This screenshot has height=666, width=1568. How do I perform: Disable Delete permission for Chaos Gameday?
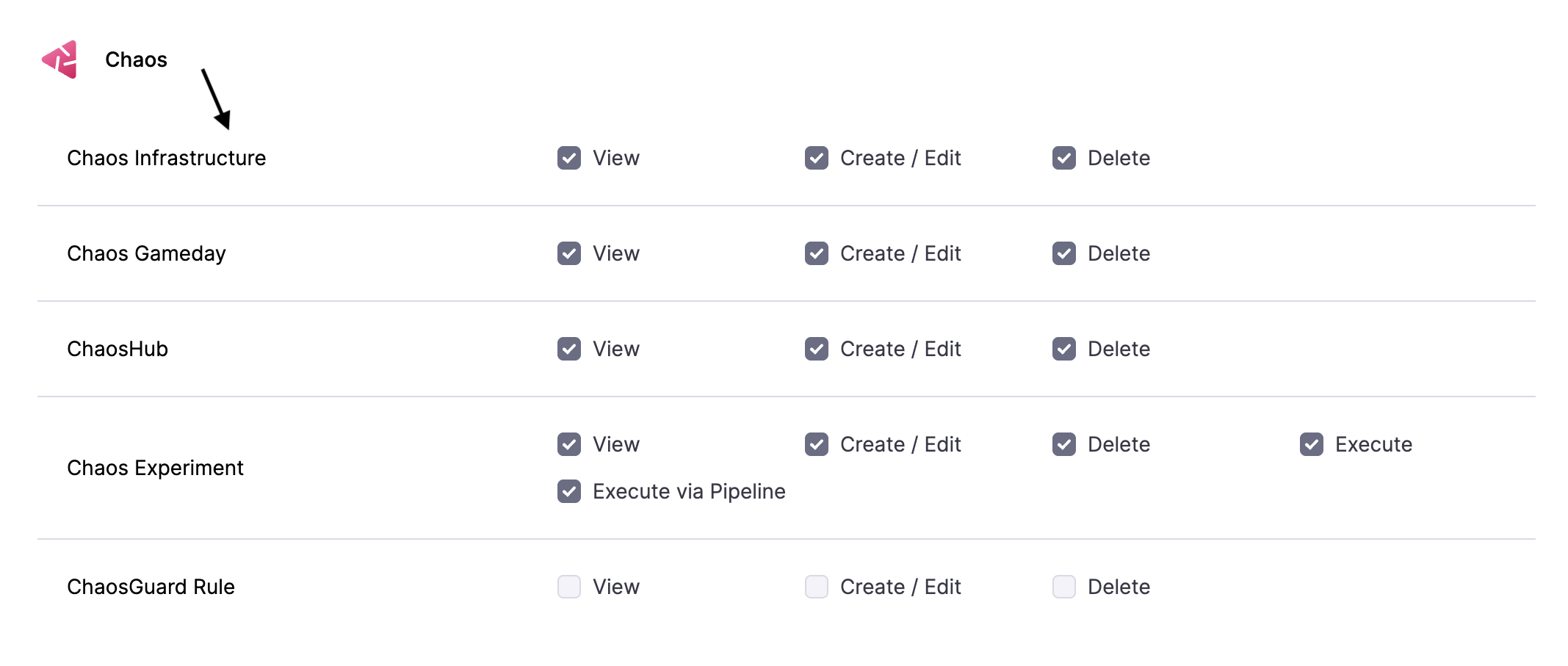1064,253
